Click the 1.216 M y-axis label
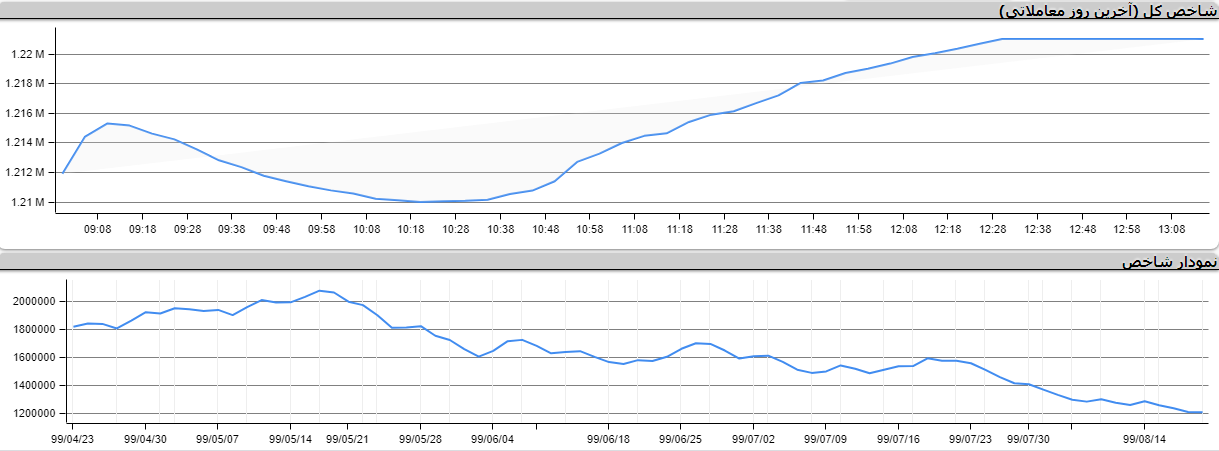 click(28, 114)
